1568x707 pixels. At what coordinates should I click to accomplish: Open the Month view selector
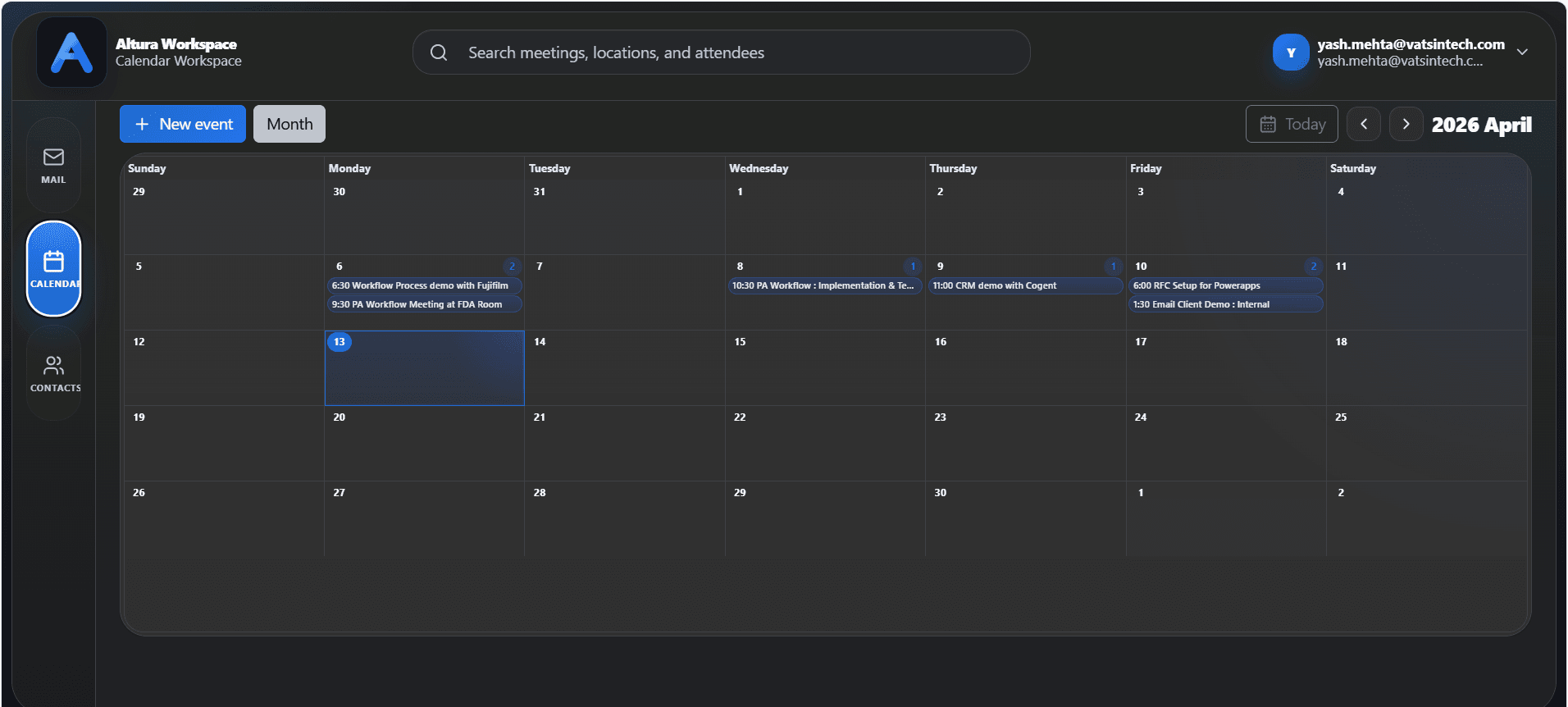289,124
